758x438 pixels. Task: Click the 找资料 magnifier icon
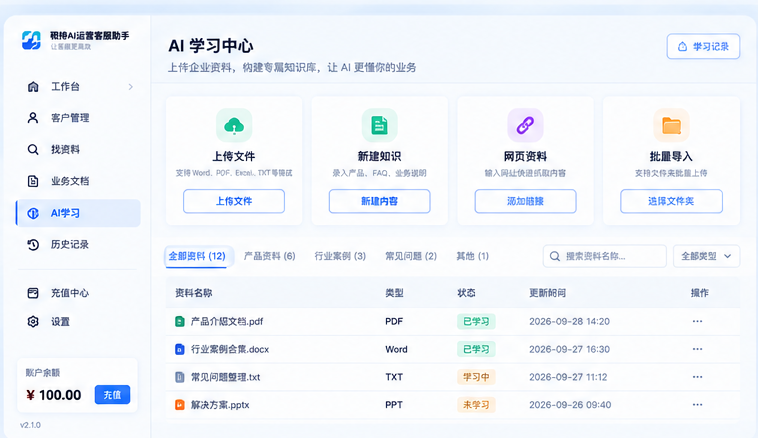click(33, 149)
